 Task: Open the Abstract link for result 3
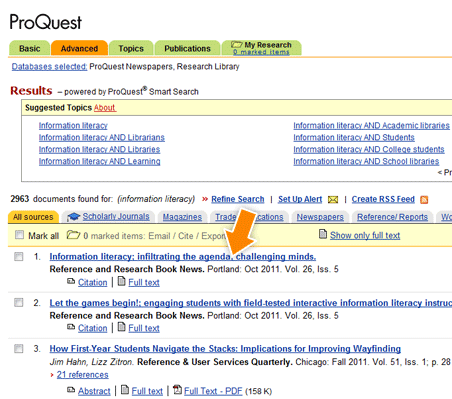coord(94,391)
